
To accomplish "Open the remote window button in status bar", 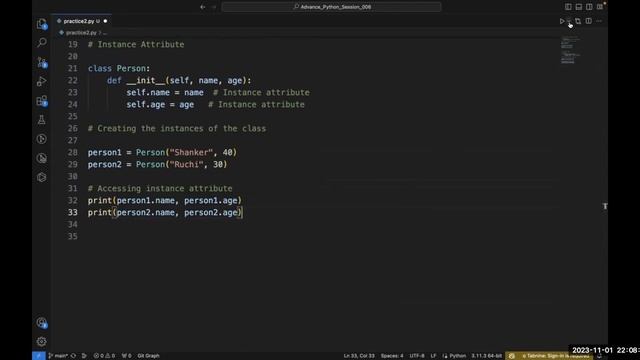I will (39, 356).
